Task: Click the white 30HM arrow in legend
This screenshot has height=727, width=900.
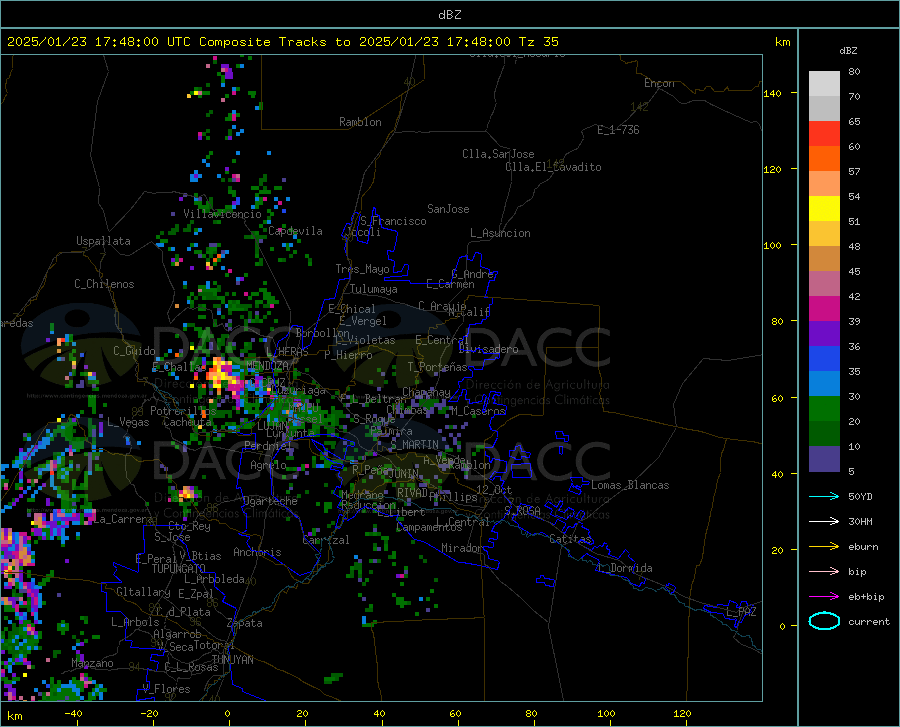Action: pos(824,522)
